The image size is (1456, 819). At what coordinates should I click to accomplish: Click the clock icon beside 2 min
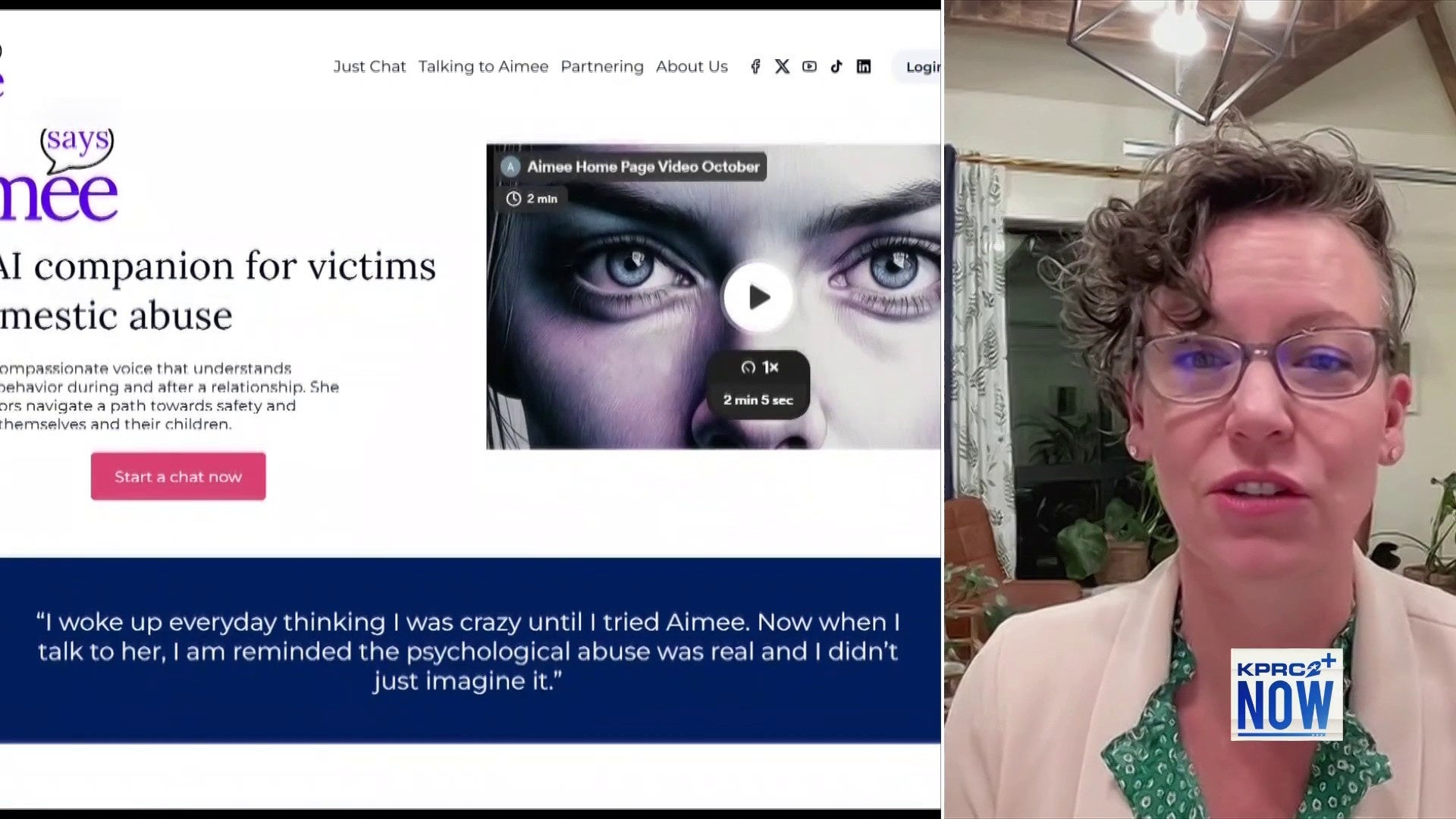pos(513,199)
